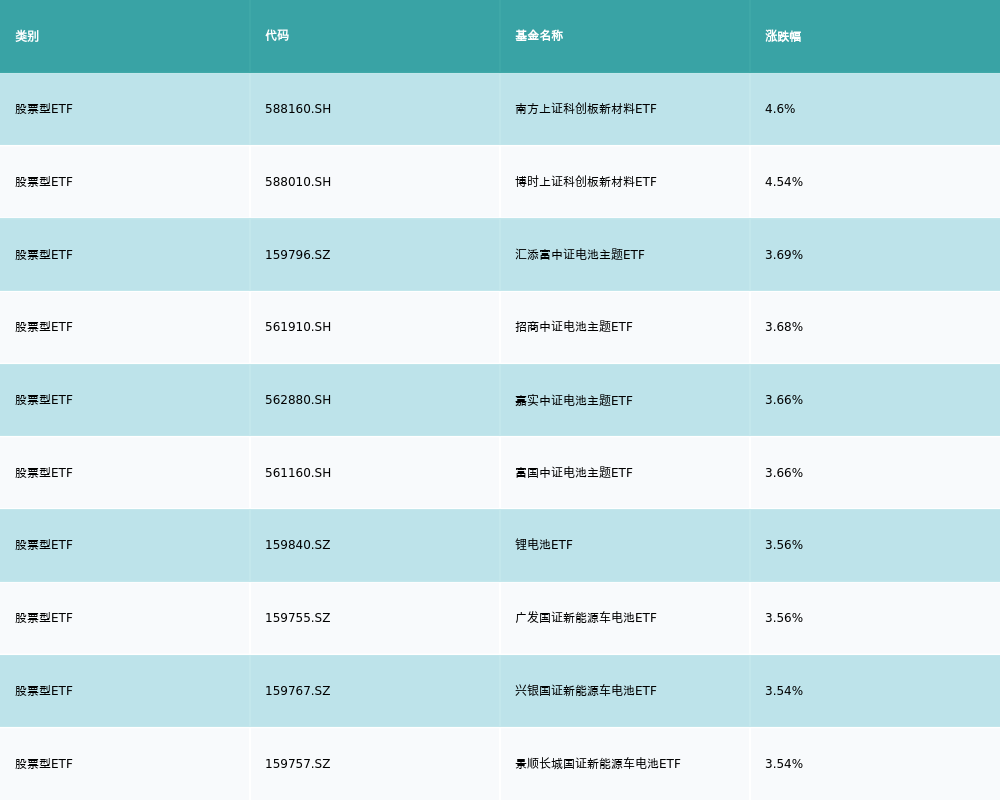Click 股票型ETF in the 159757.SZ row

pos(44,764)
